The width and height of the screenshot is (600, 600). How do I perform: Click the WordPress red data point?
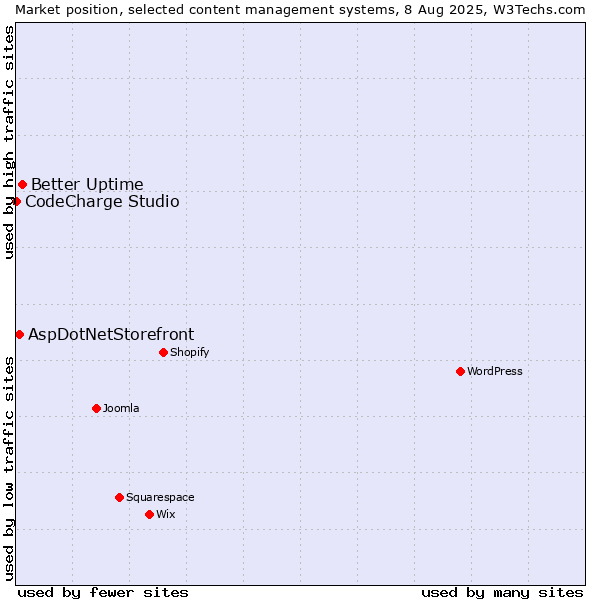point(460,372)
